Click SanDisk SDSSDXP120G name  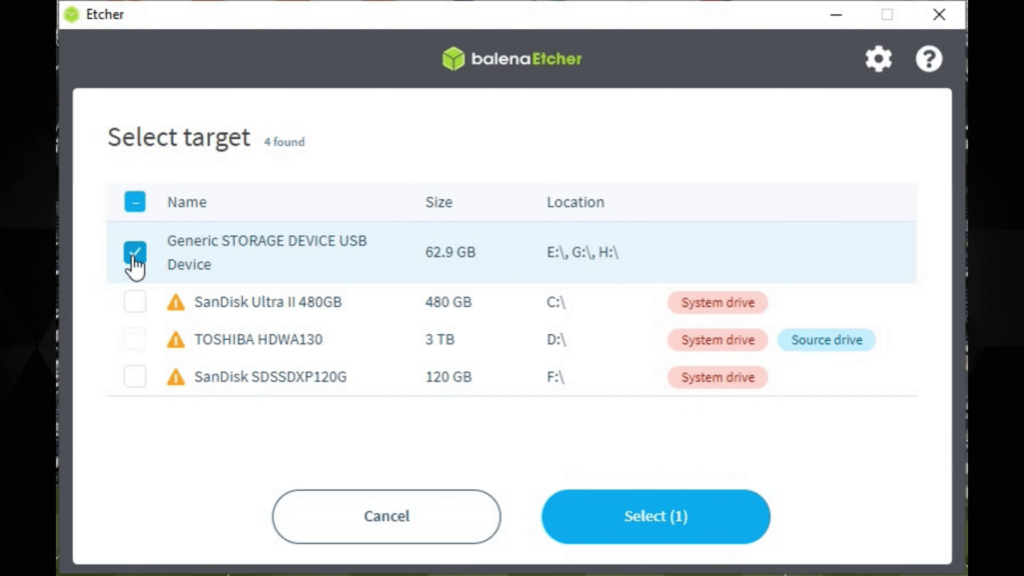(270, 376)
